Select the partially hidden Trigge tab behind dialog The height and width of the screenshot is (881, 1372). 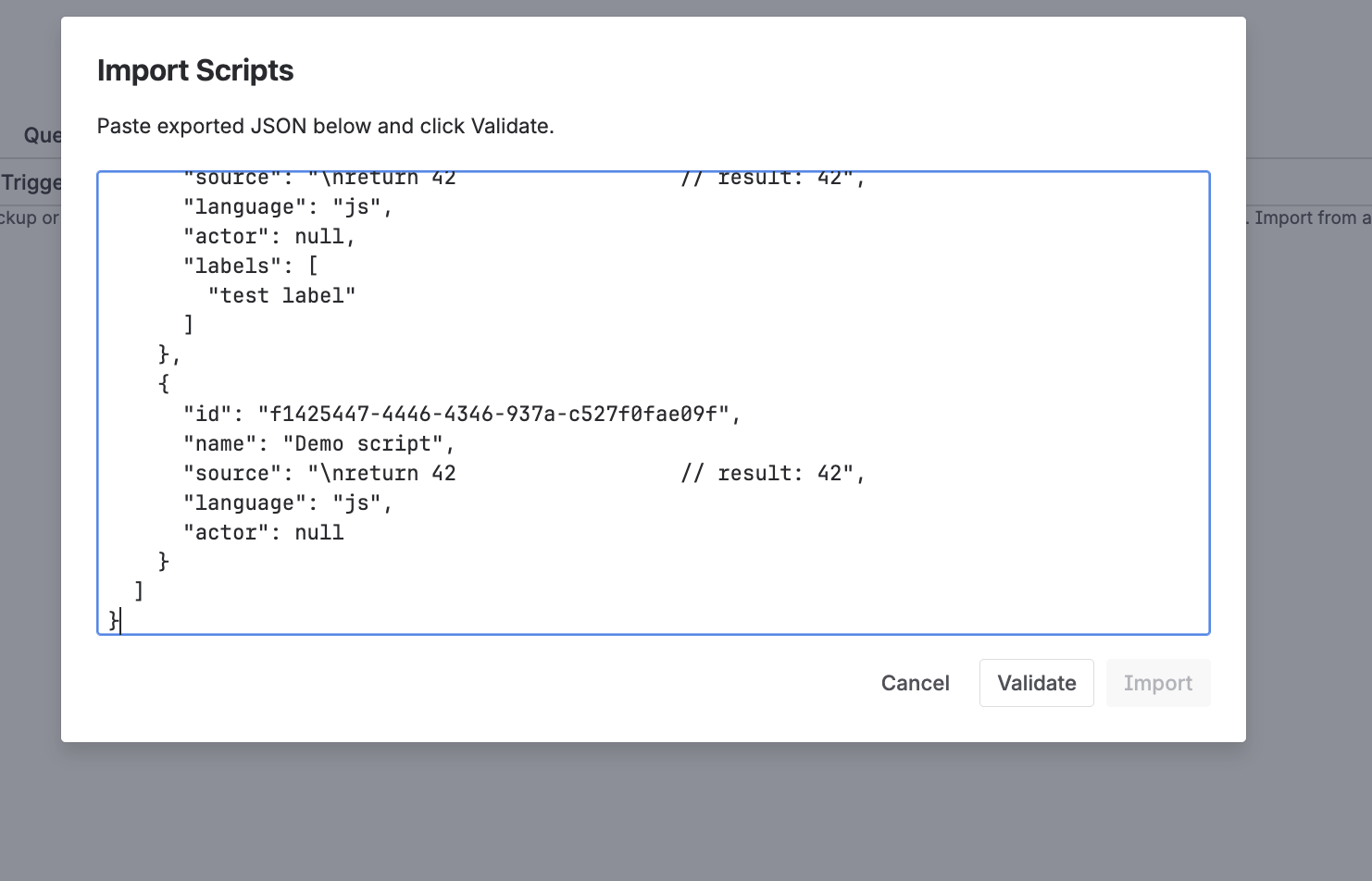pyautogui.click(x=31, y=182)
